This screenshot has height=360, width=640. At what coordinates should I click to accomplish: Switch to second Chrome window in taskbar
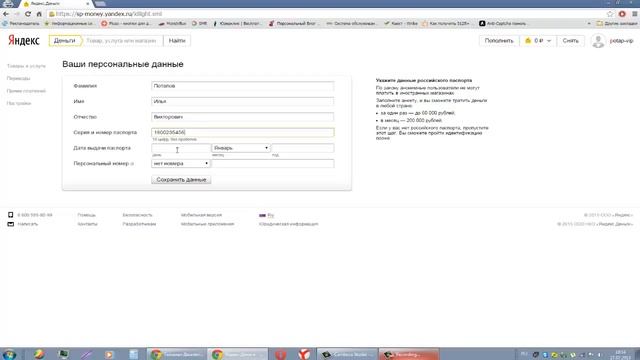(x=238, y=354)
